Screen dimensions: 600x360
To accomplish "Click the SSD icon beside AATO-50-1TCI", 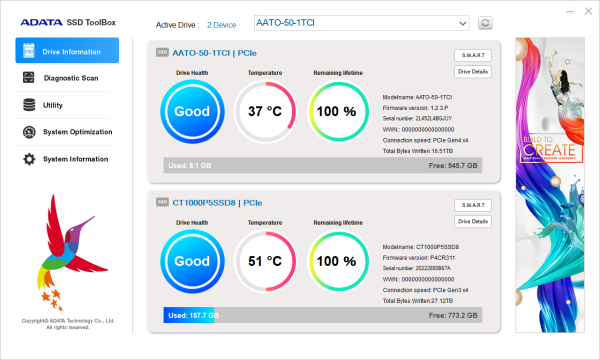I will [162, 52].
